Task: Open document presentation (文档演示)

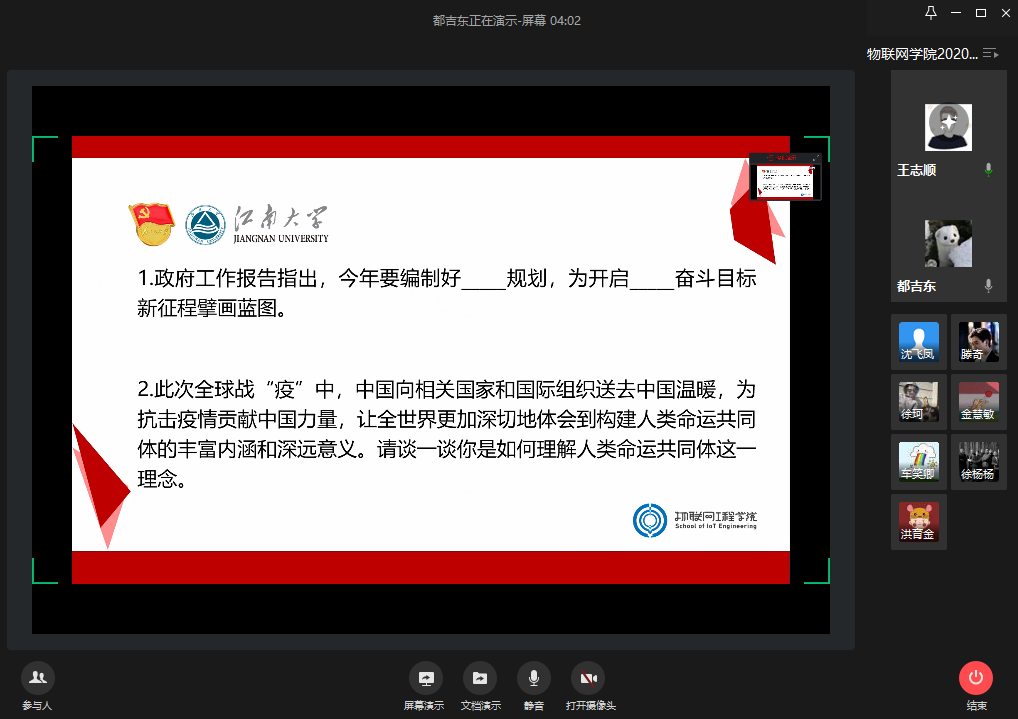Action: [479, 678]
